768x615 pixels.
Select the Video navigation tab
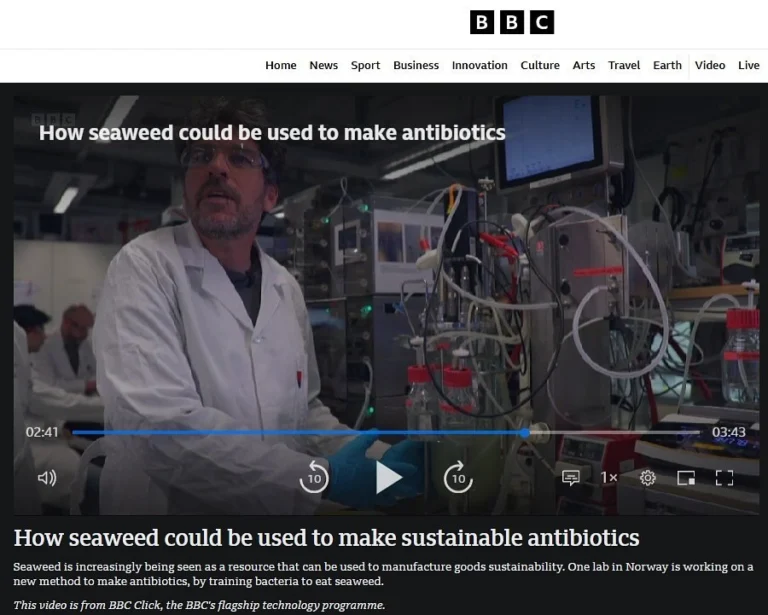[x=710, y=65]
